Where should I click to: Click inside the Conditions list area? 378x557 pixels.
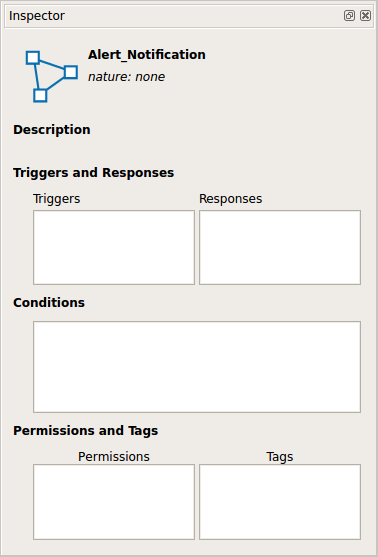tap(197, 367)
